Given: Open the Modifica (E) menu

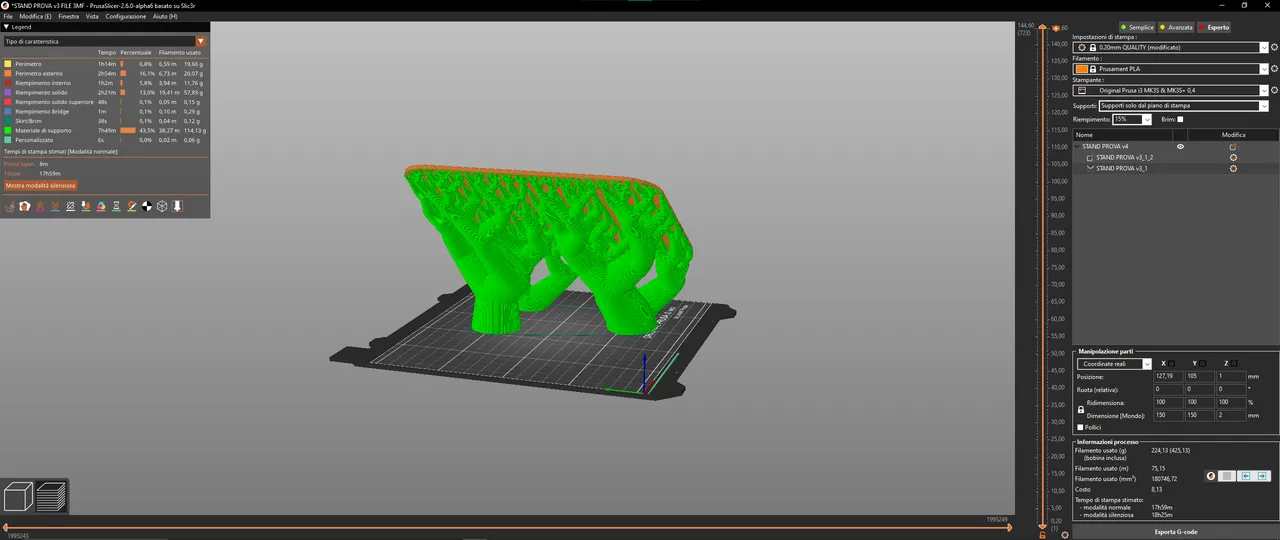Looking at the screenshot, I should click(35, 17).
